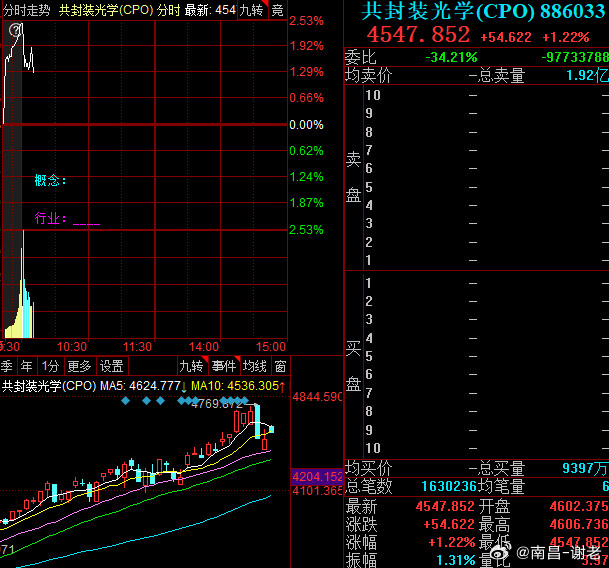Click the red up arrow after MA10 value
The height and width of the screenshot is (568, 609).
coord(282,387)
